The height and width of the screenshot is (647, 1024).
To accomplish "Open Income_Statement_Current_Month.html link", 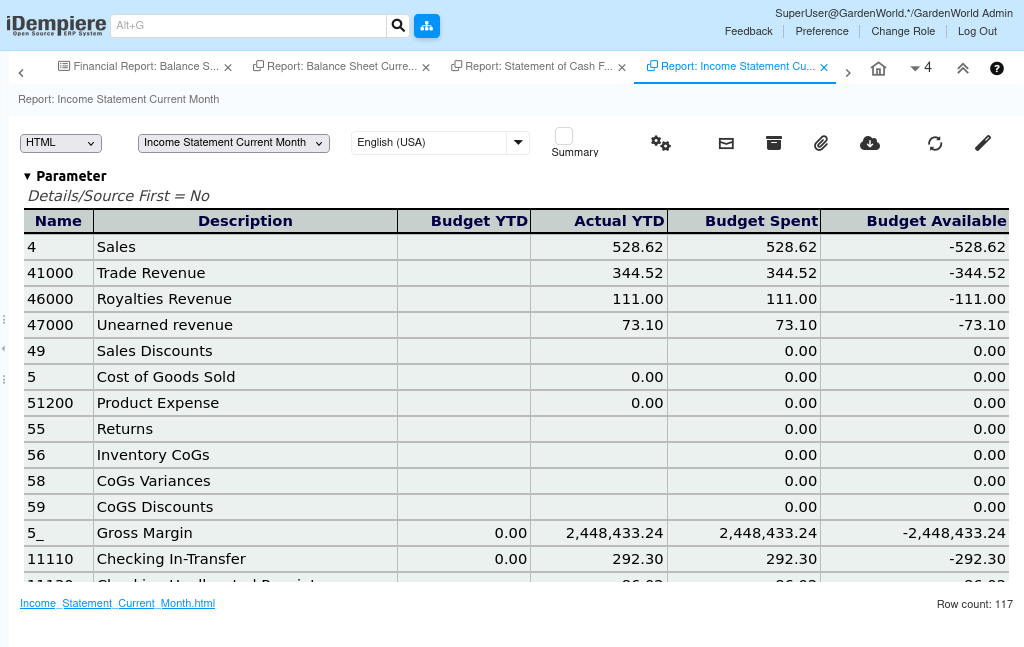I will (118, 603).
